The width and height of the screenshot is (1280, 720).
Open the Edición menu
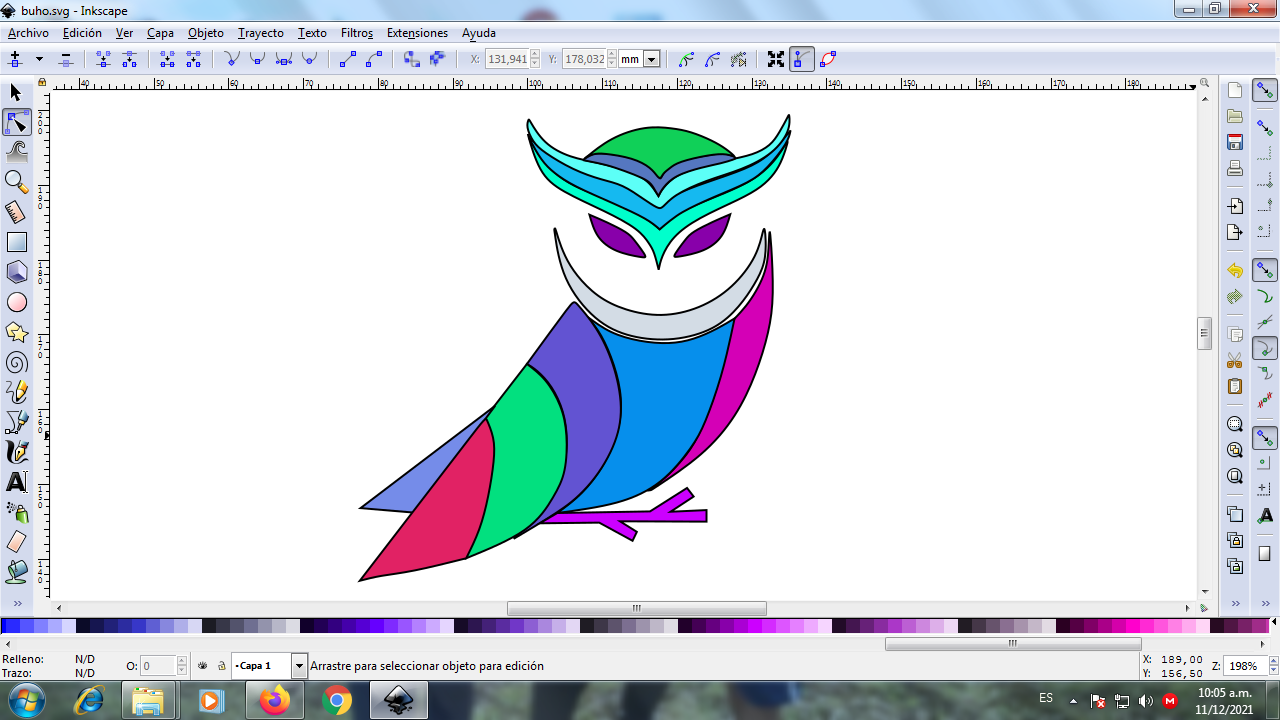pyautogui.click(x=82, y=33)
